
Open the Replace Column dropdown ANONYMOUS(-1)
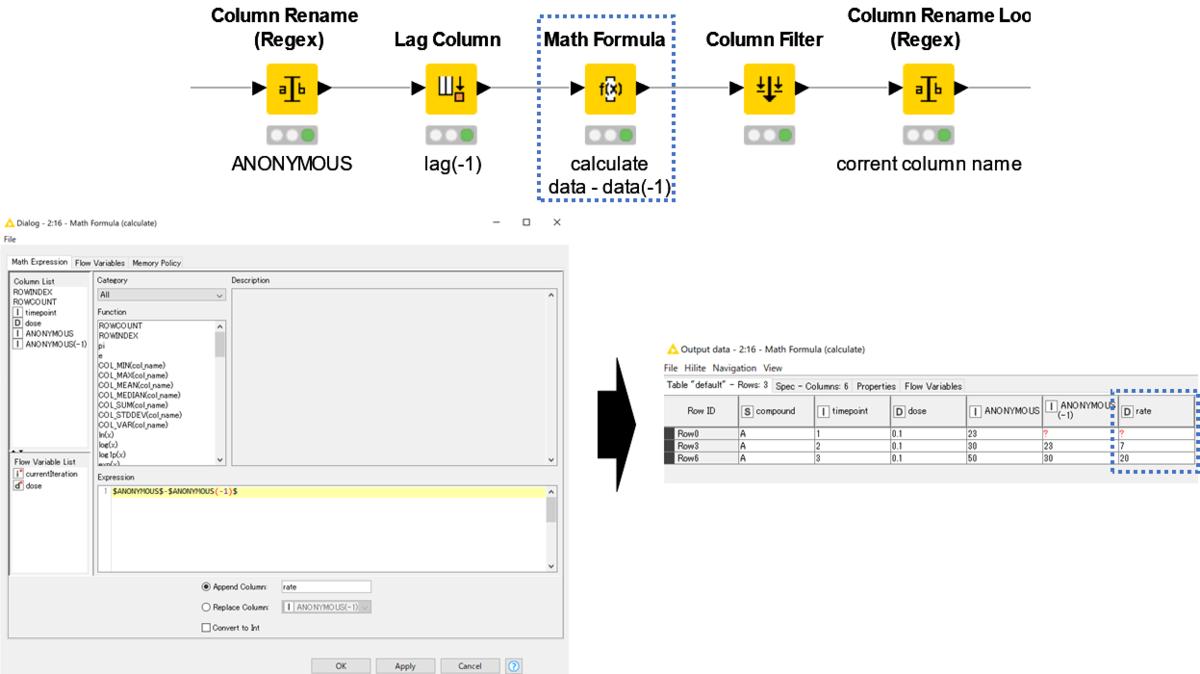pos(327,607)
